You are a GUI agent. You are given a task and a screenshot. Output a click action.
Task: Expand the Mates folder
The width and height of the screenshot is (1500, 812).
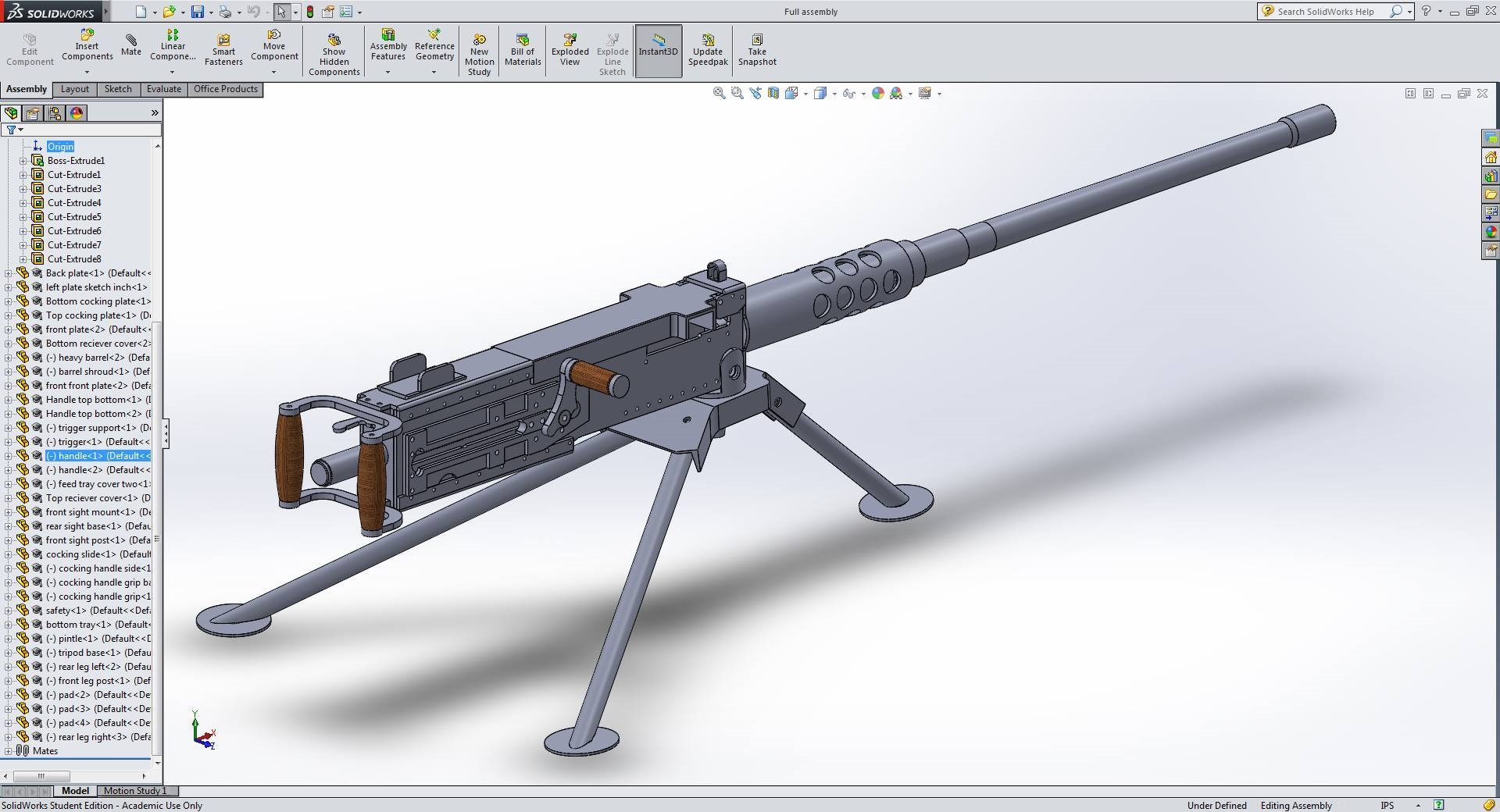[9, 751]
